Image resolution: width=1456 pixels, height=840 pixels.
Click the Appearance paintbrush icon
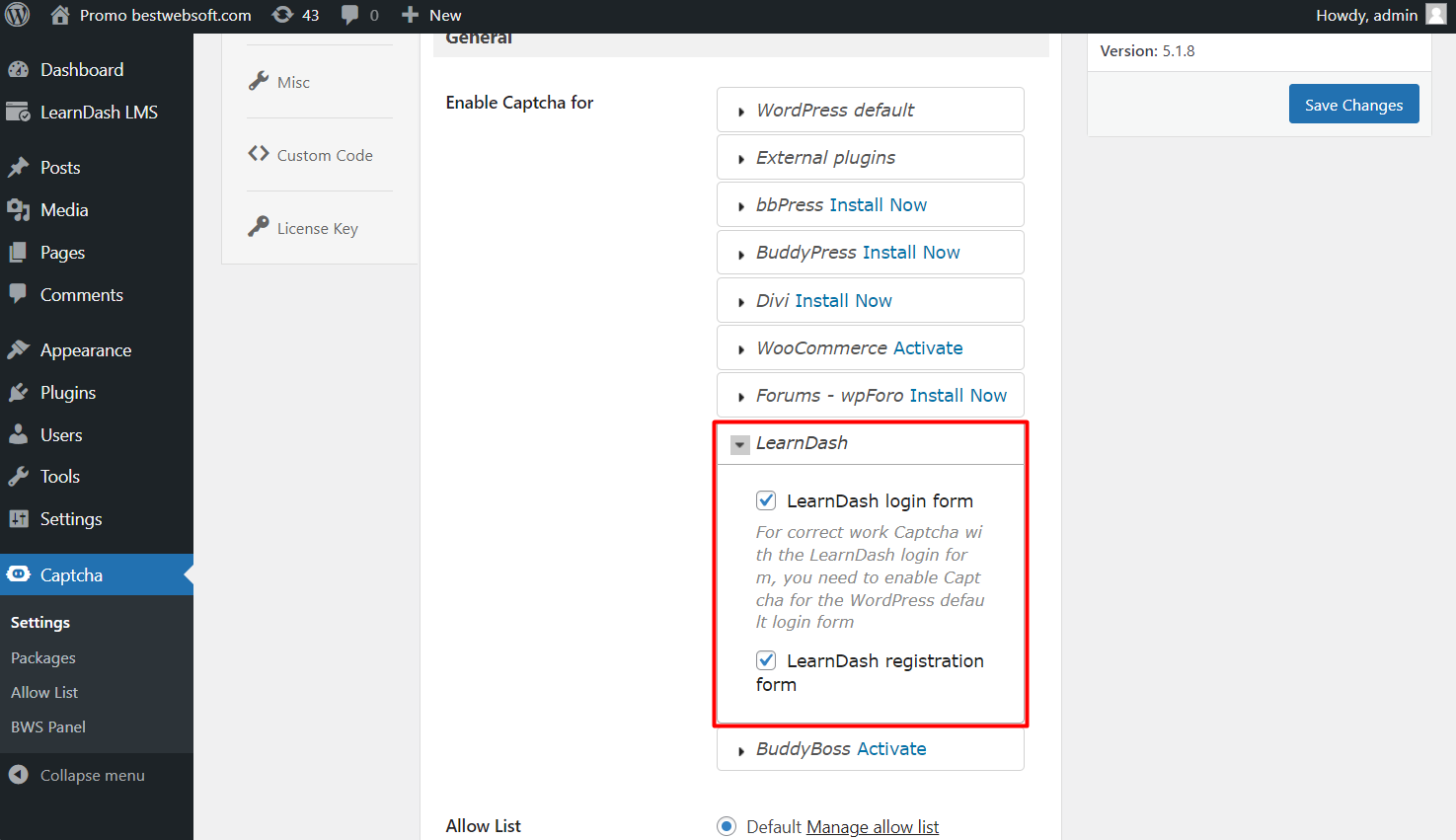[18, 349]
